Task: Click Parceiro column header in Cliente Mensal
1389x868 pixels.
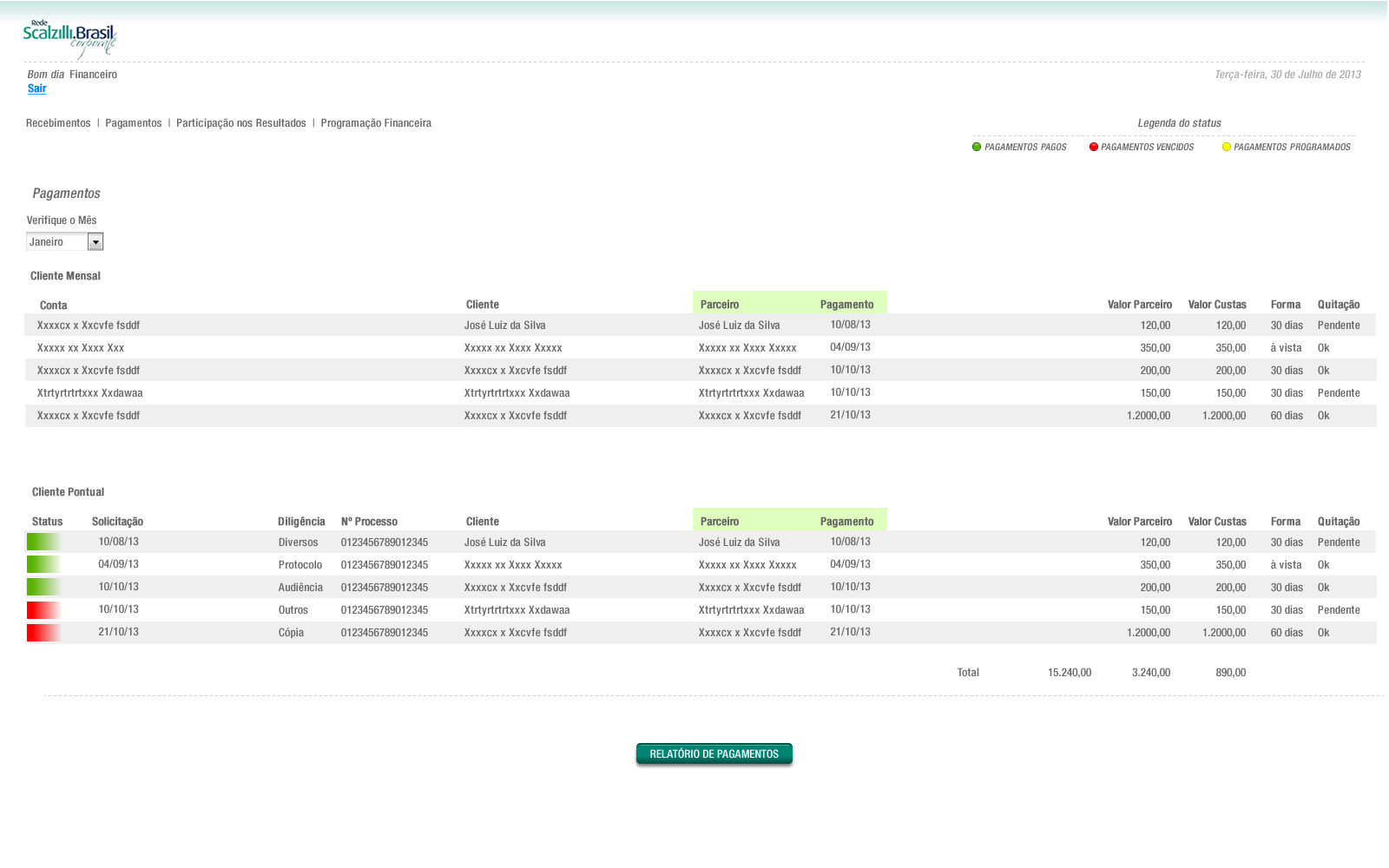Action: click(720, 305)
